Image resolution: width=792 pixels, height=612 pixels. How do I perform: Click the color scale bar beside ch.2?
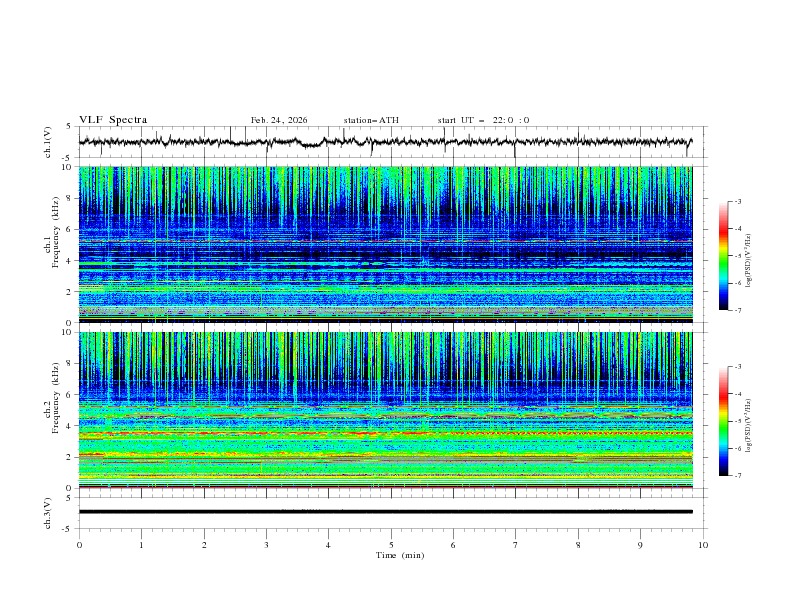point(723,421)
